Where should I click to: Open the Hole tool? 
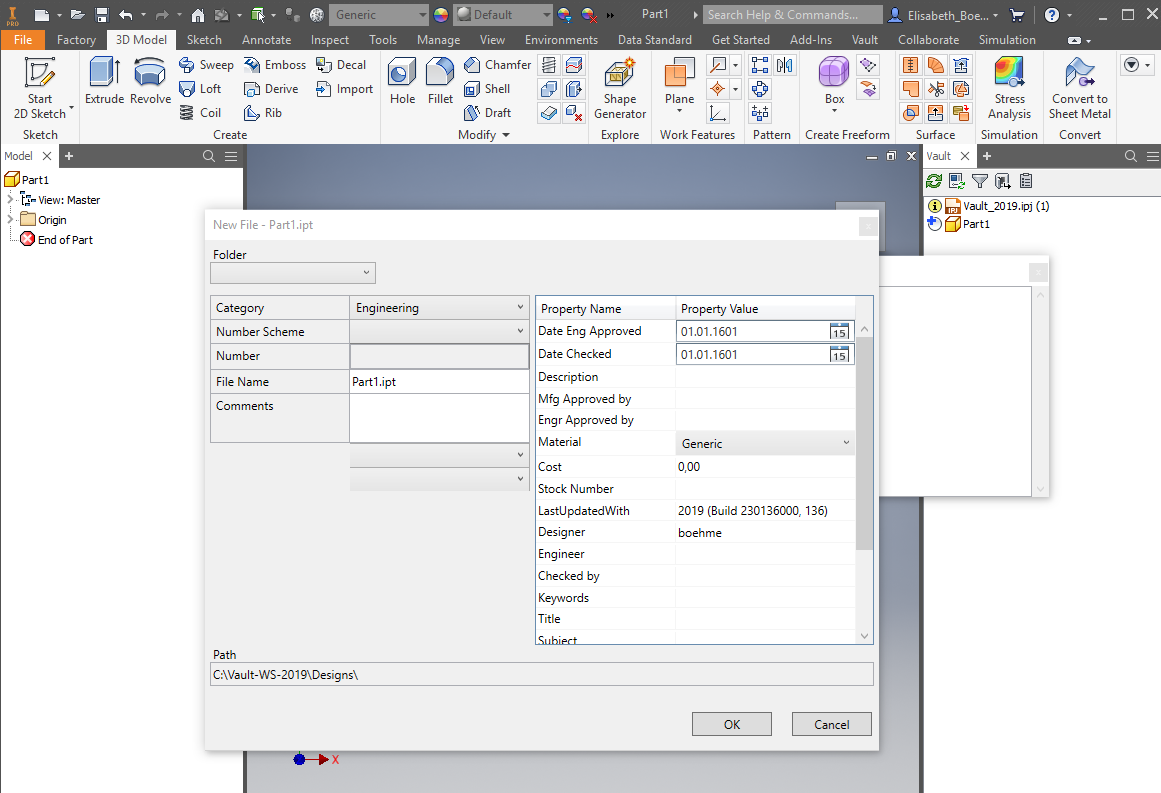pos(402,86)
